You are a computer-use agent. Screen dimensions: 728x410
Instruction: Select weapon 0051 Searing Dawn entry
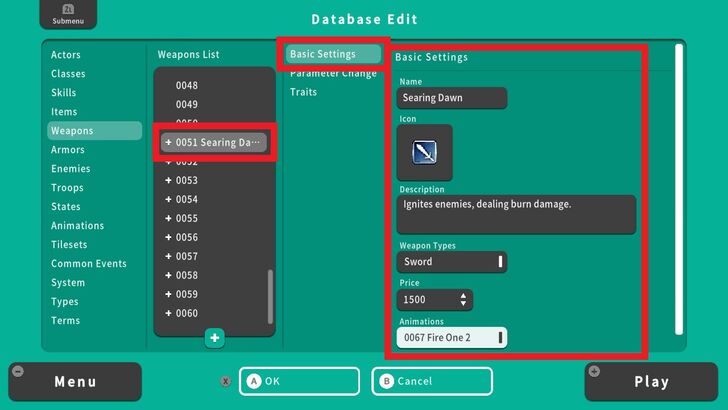tap(214, 143)
